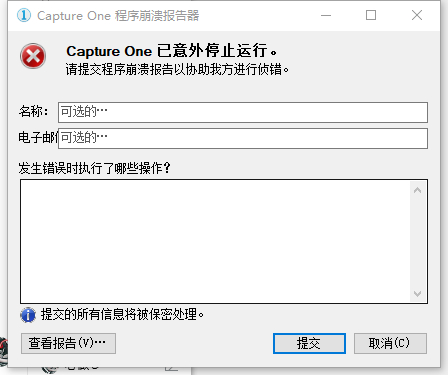Click the 名称: label
The height and width of the screenshot is (375, 448).
click(x=33, y=111)
